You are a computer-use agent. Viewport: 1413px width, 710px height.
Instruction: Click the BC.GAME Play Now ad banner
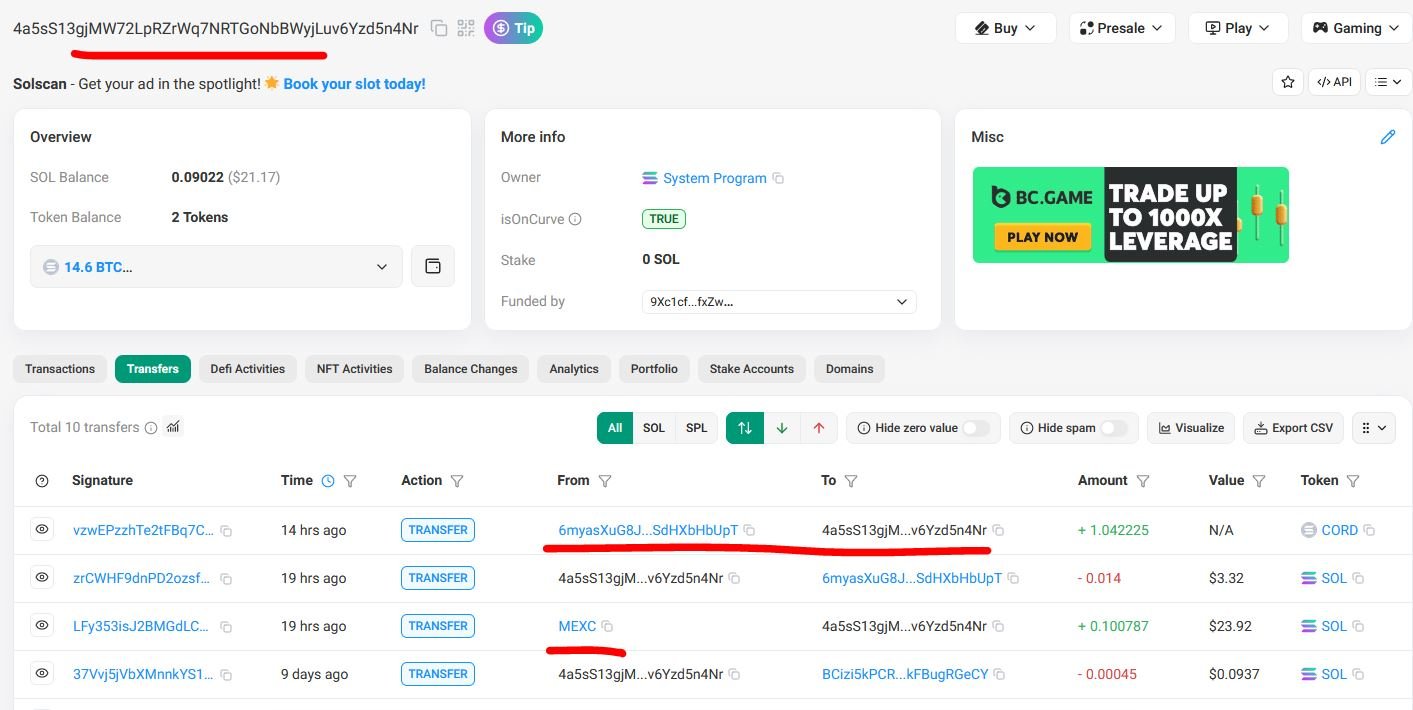click(1042, 237)
